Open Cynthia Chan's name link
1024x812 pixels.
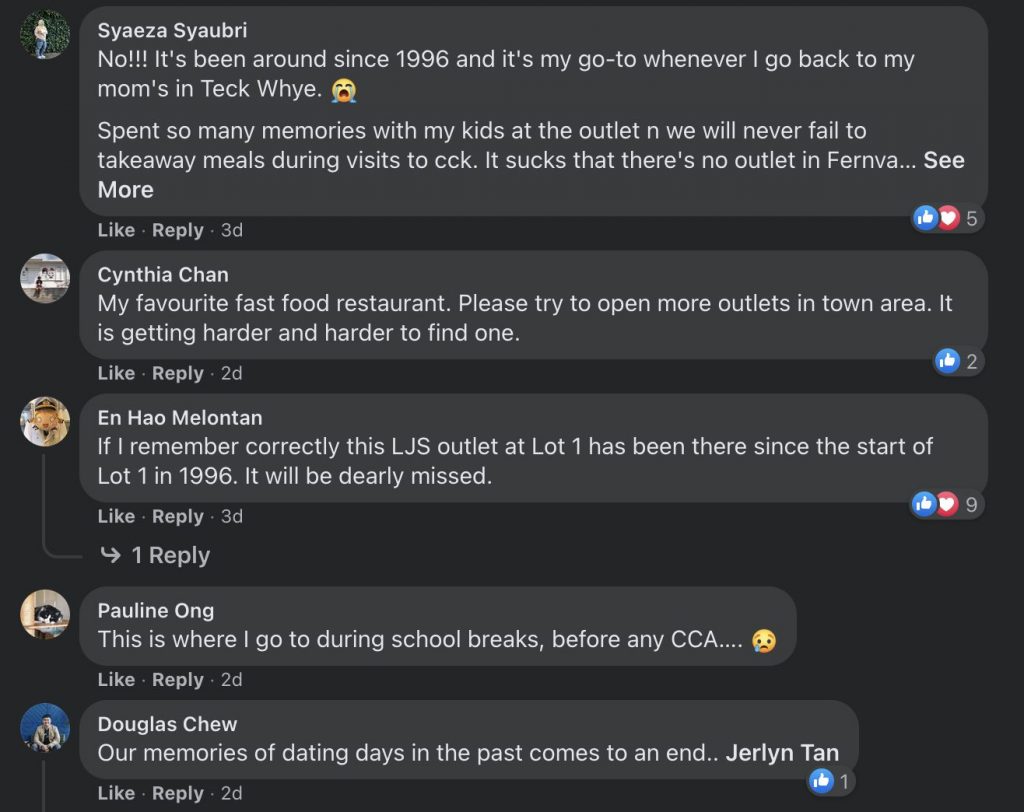tap(163, 275)
